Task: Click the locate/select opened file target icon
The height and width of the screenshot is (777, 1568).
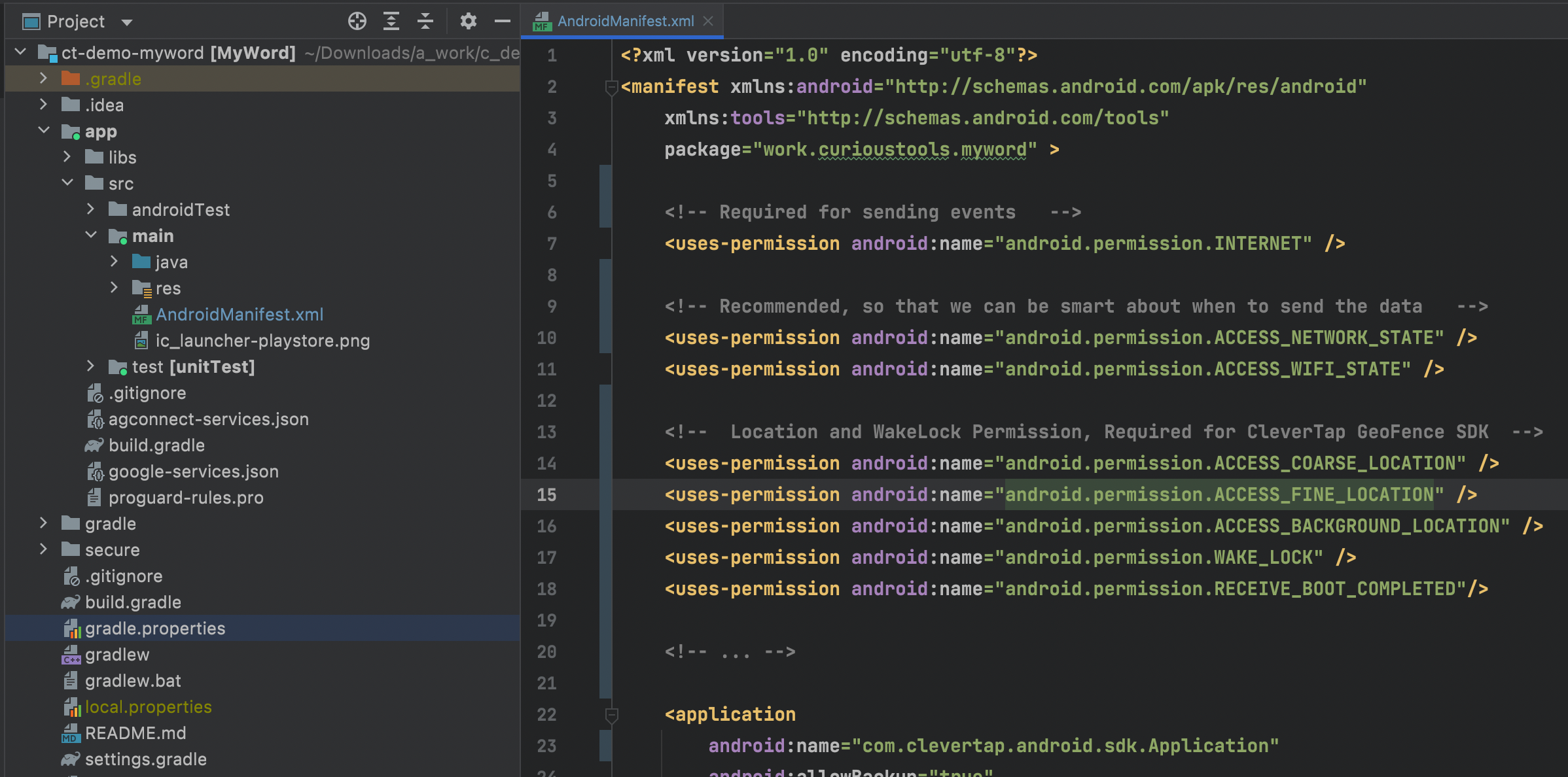Action: pos(357,22)
